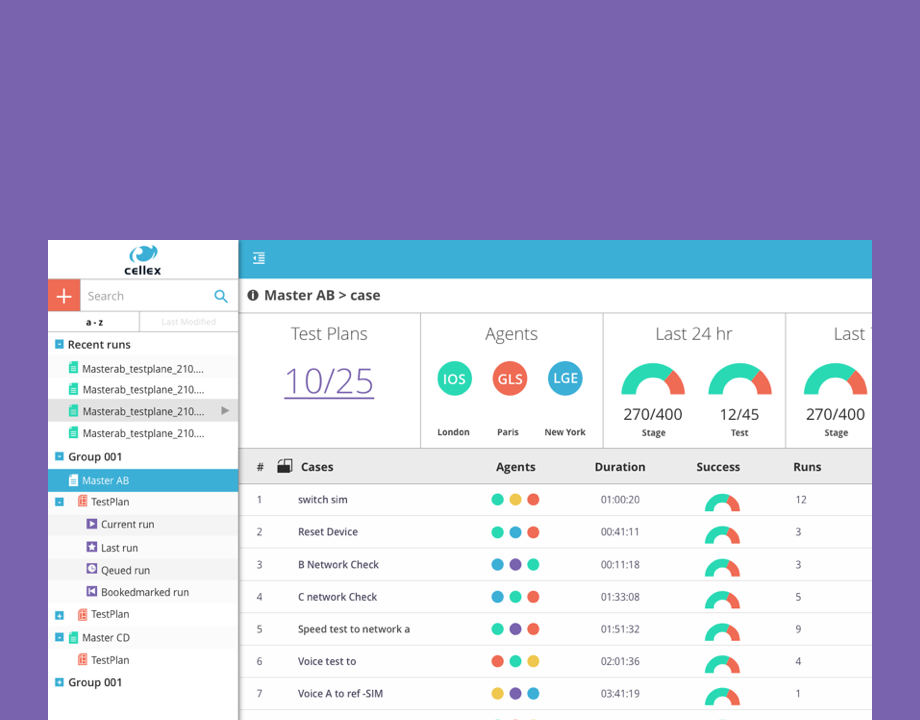Collapse the Recent runs section
Screen dimensions: 920x720
point(58,344)
